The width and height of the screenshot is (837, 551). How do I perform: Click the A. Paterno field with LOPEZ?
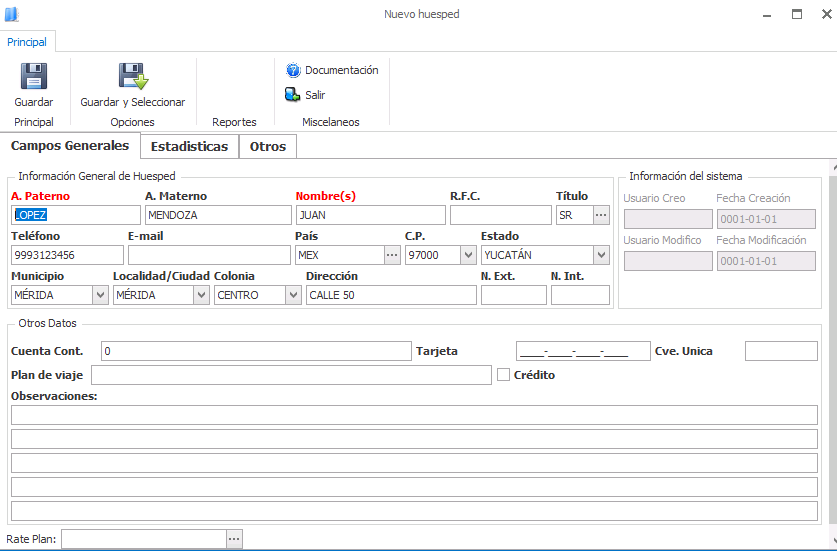click(76, 215)
